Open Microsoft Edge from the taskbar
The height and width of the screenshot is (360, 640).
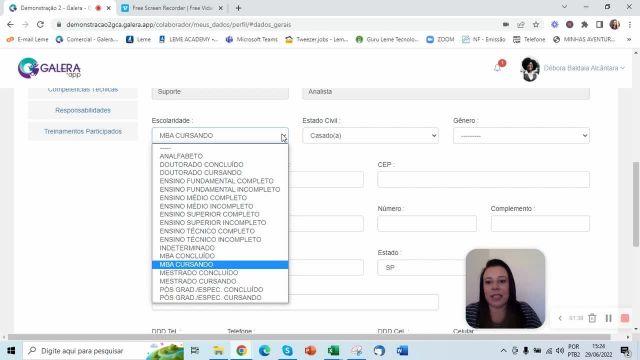click(264, 351)
